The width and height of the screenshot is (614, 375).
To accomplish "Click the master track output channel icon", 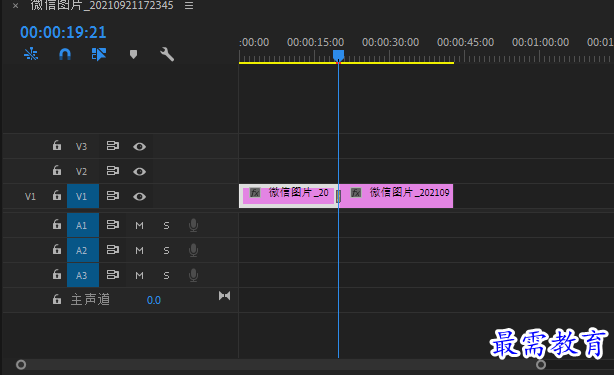I will [224, 296].
